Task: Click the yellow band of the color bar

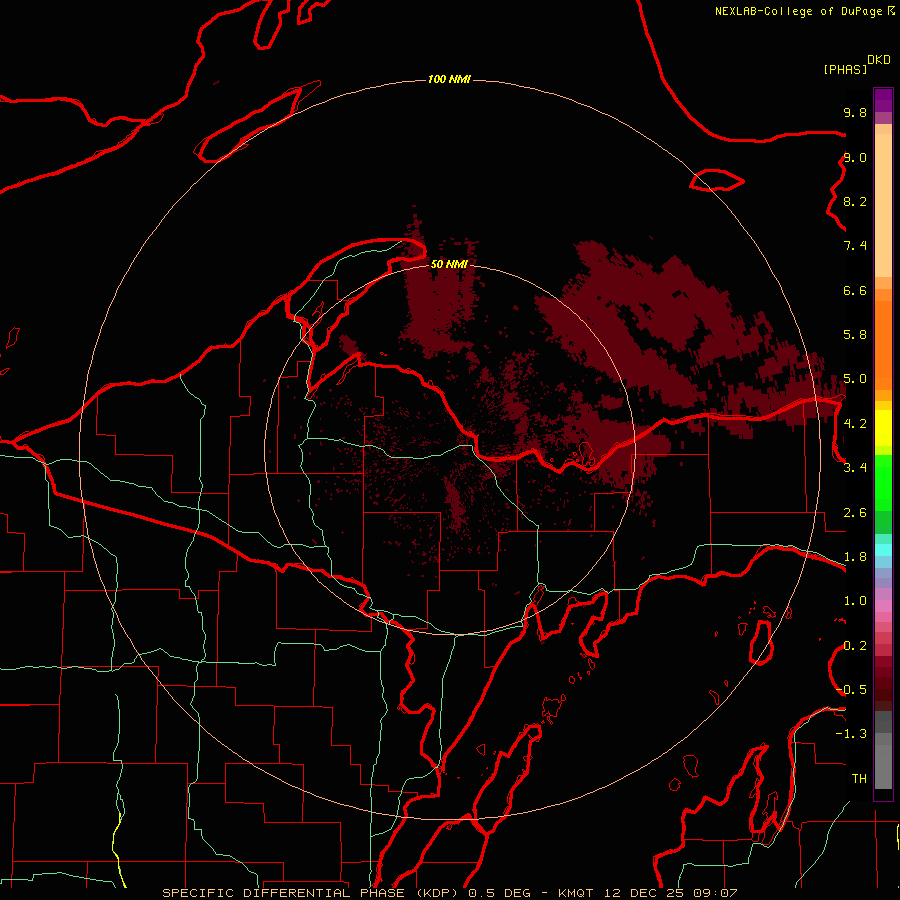Action: click(x=883, y=428)
